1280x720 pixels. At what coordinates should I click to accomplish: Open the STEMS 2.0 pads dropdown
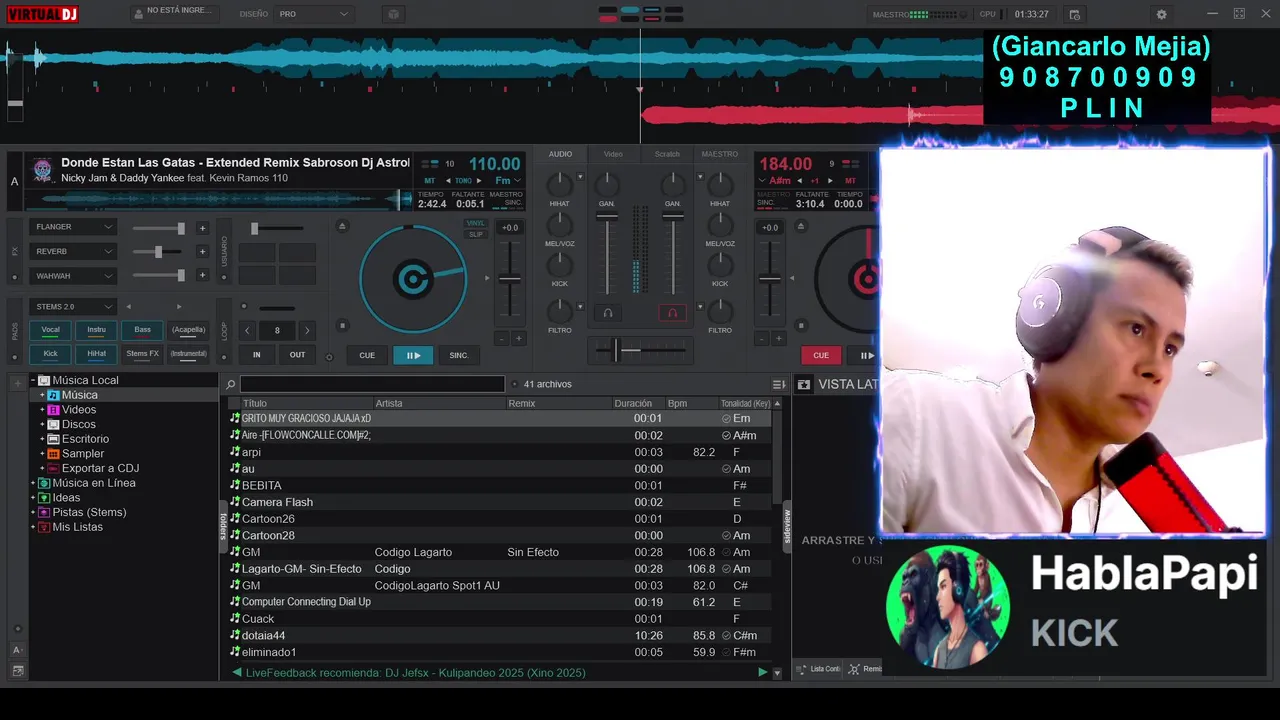tap(74, 307)
